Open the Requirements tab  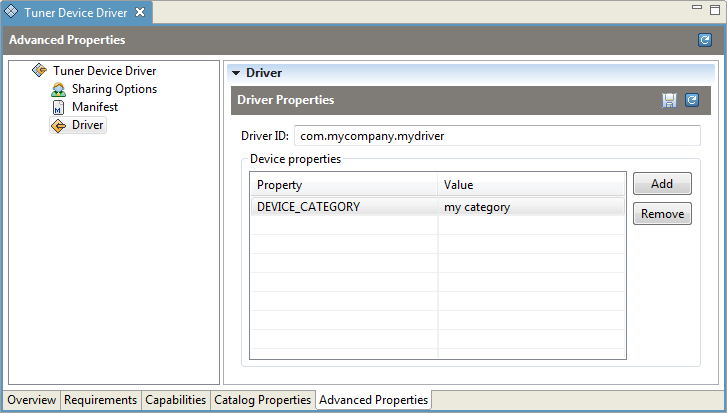click(100, 400)
